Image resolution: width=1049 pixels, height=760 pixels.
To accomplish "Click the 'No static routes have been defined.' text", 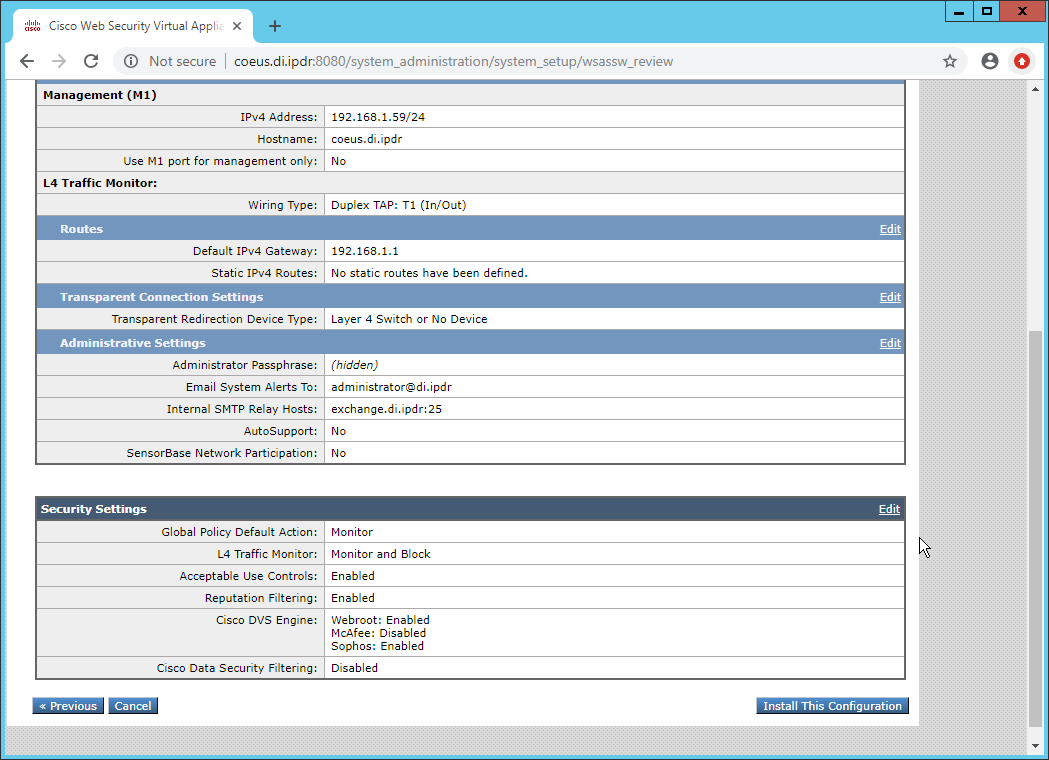I will pos(430,274).
